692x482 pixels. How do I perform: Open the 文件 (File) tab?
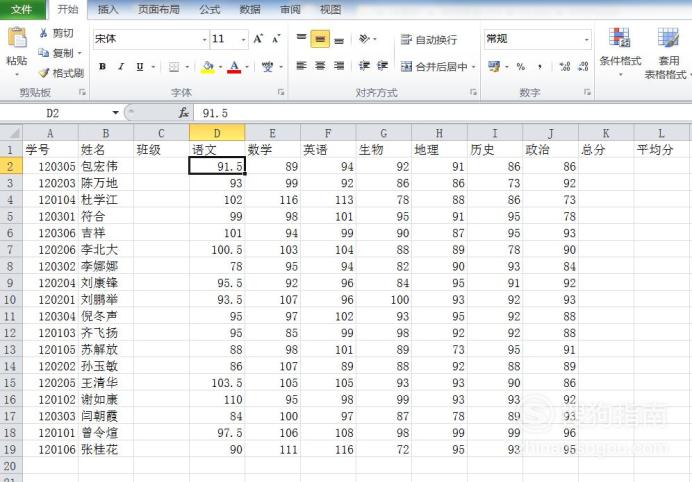coord(22,9)
